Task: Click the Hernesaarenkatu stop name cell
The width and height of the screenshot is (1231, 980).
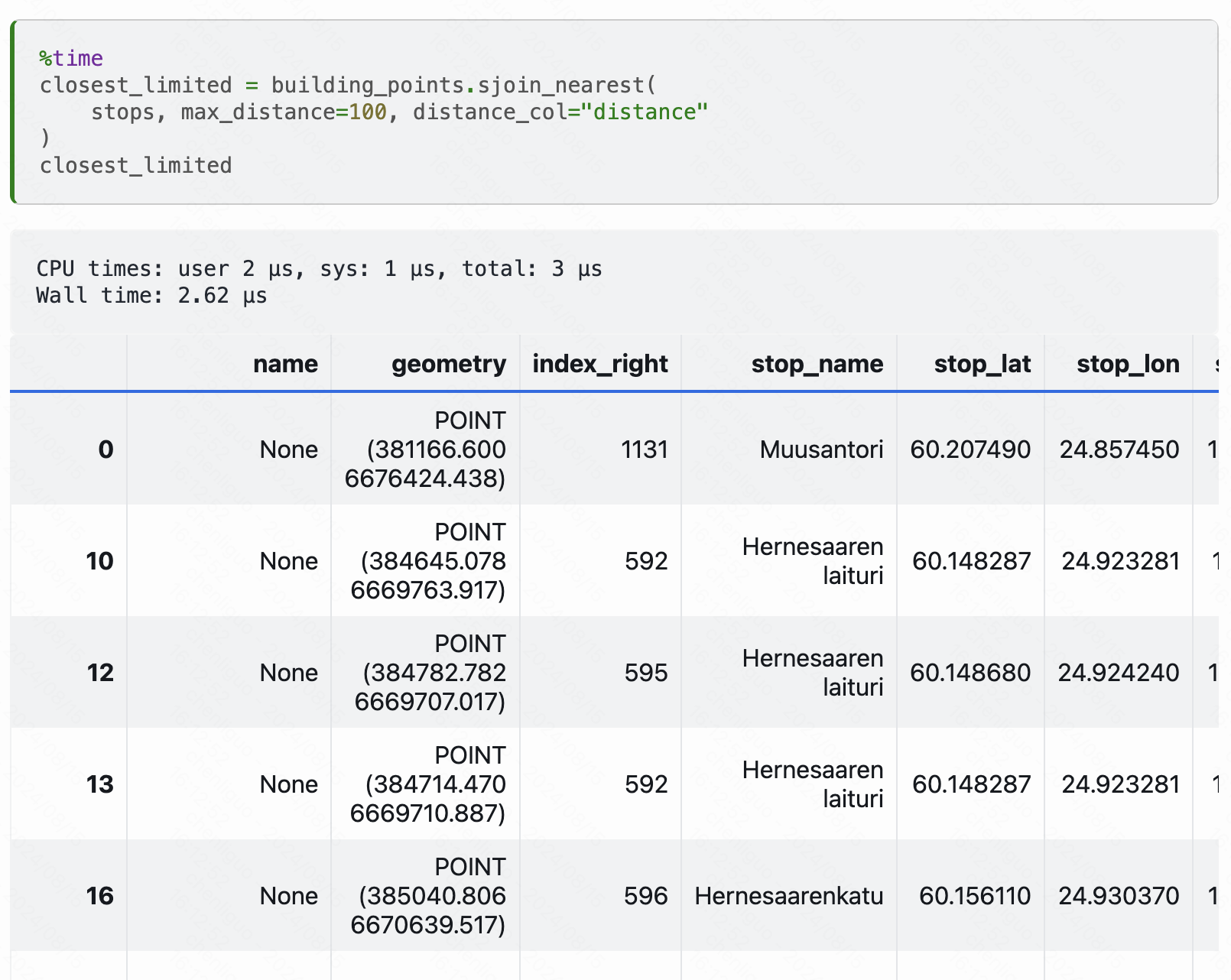Action: [x=788, y=896]
